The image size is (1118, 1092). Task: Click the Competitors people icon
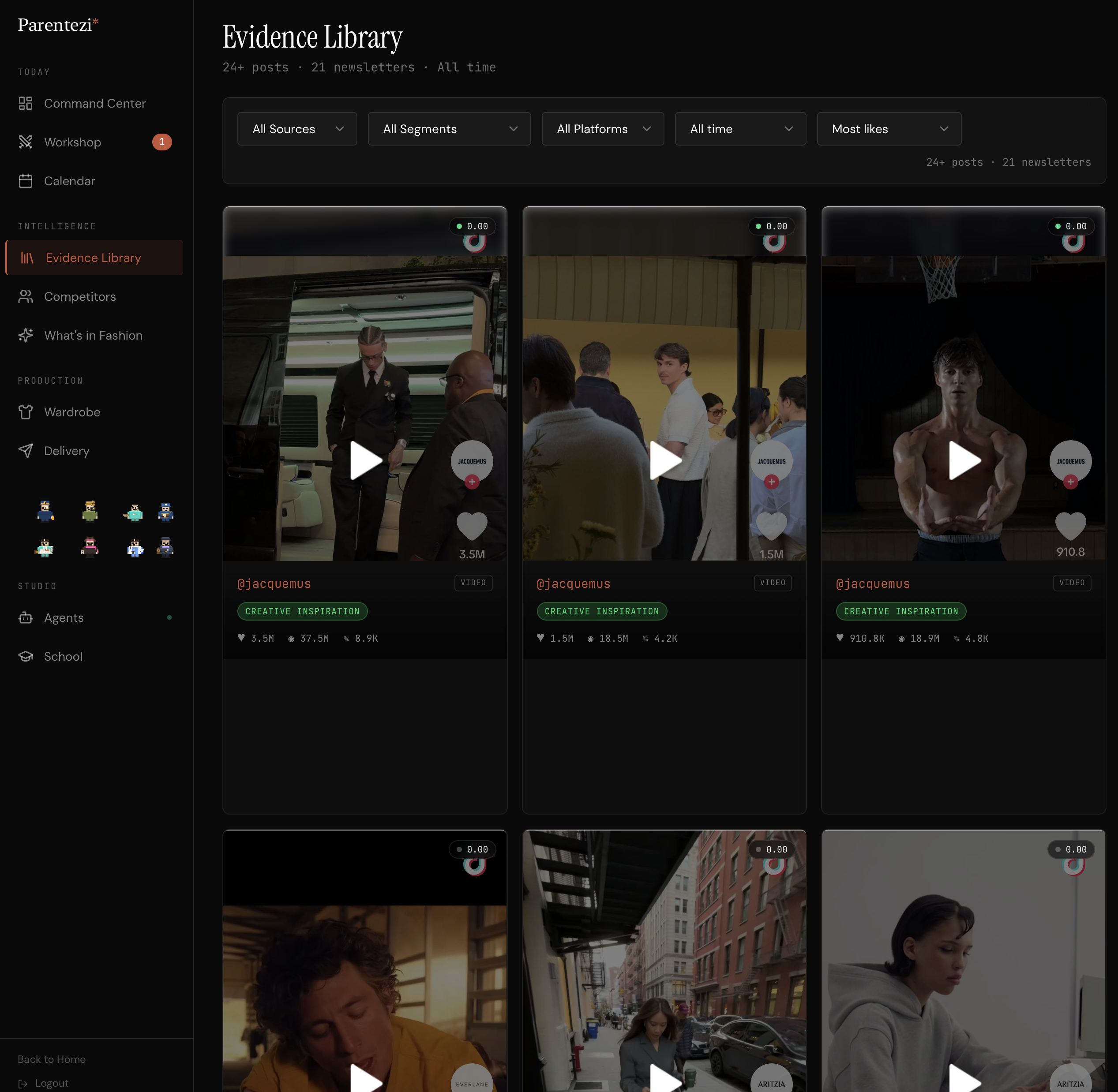tap(25, 296)
